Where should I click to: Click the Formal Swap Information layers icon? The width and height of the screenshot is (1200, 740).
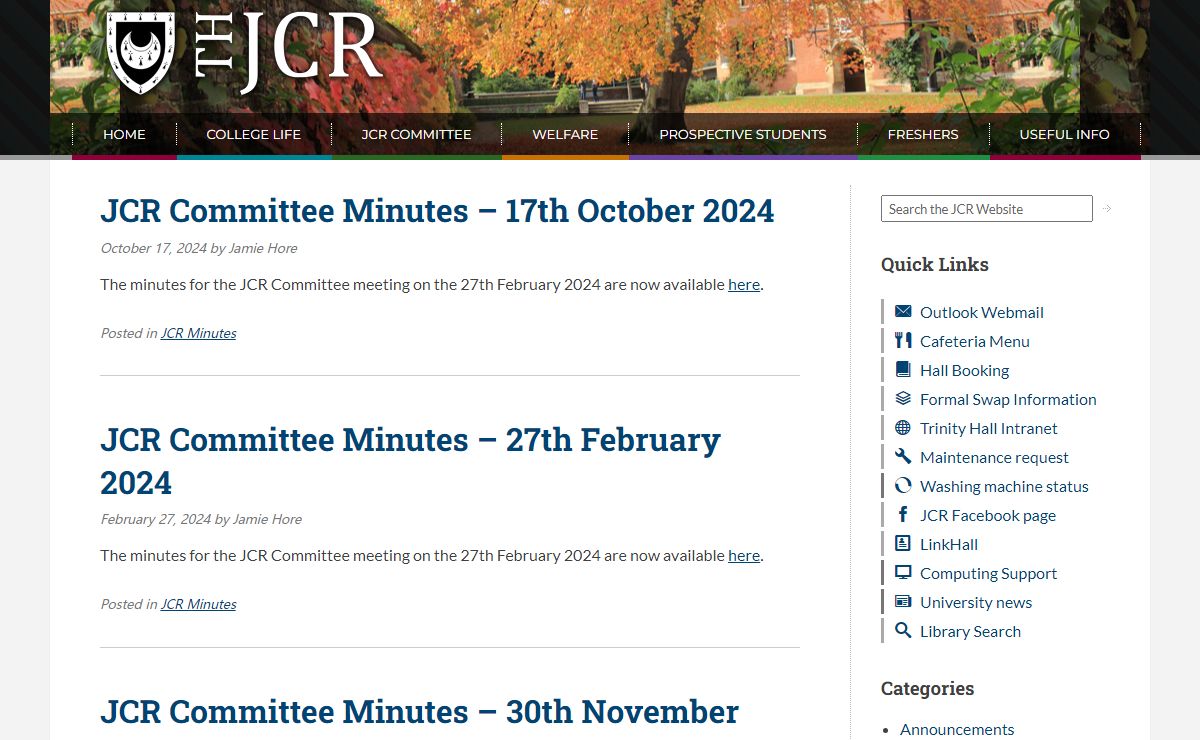[903, 398]
